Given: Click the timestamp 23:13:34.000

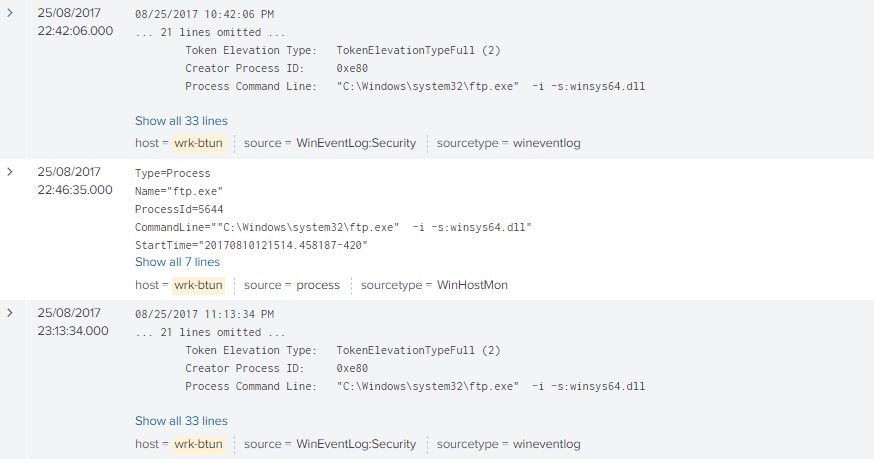Looking at the screenshot, I should click(73, 330).
